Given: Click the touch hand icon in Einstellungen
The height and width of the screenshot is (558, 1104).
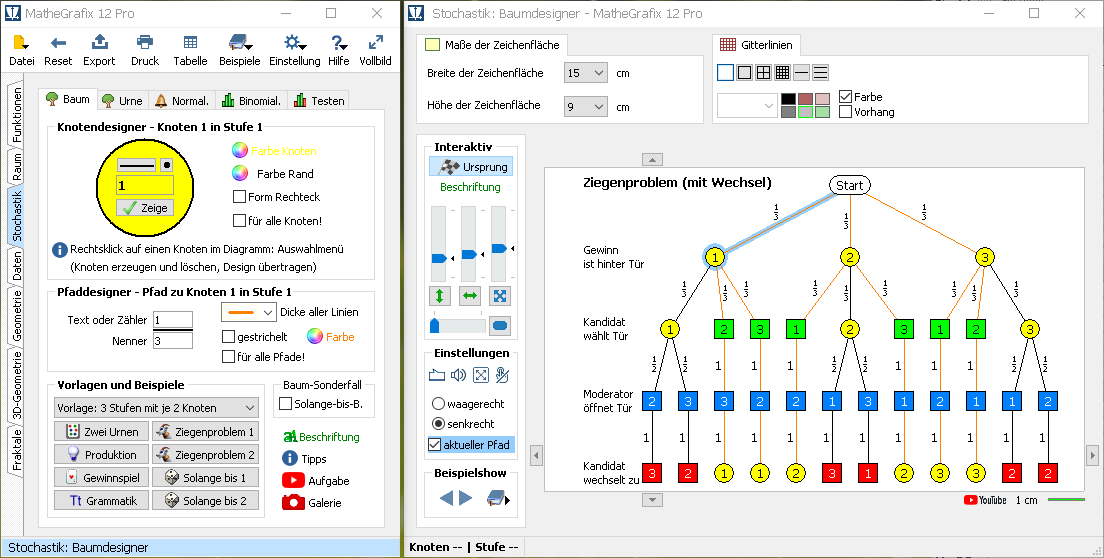Looking at the screenshot, I should [x=502, y=375].
